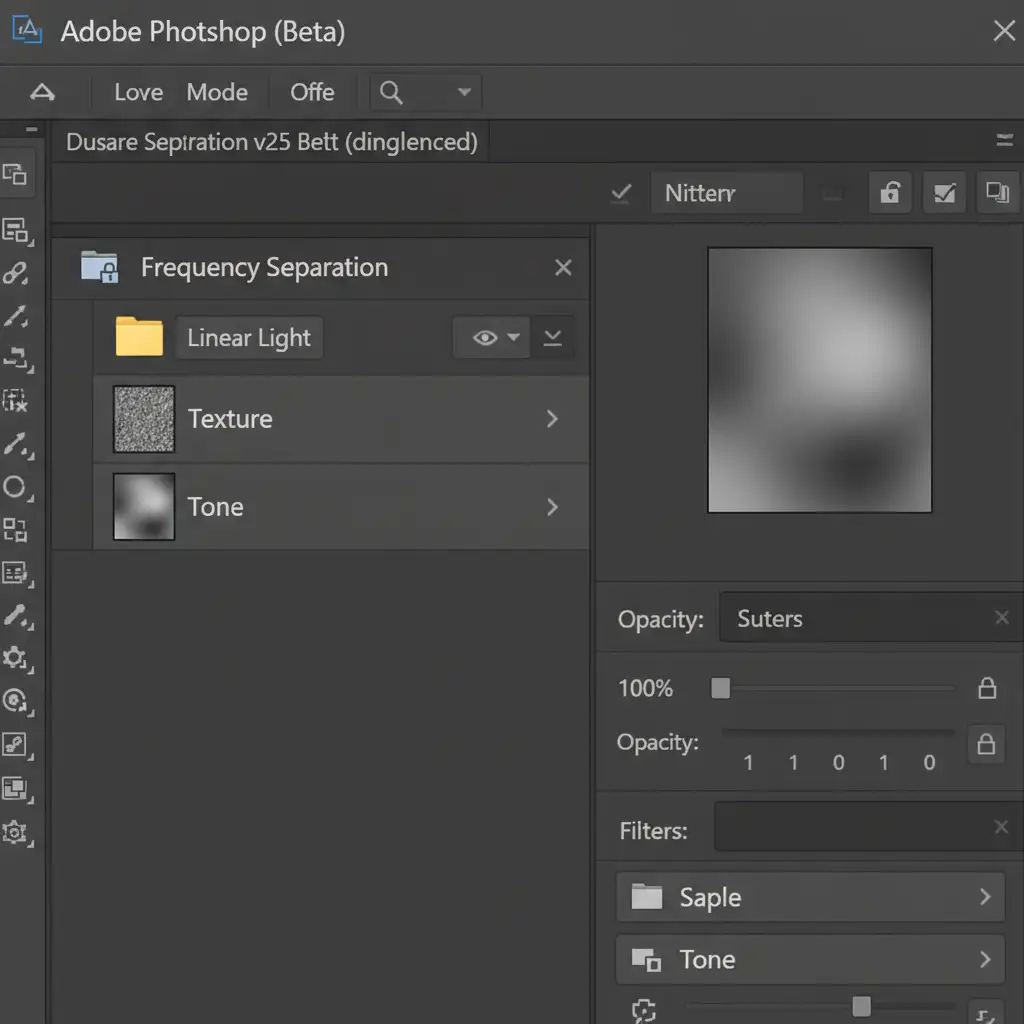This screenshot has height=1024, width=1024.
Task: Select the Tone layer thumbnail
Action: (144, 507)
